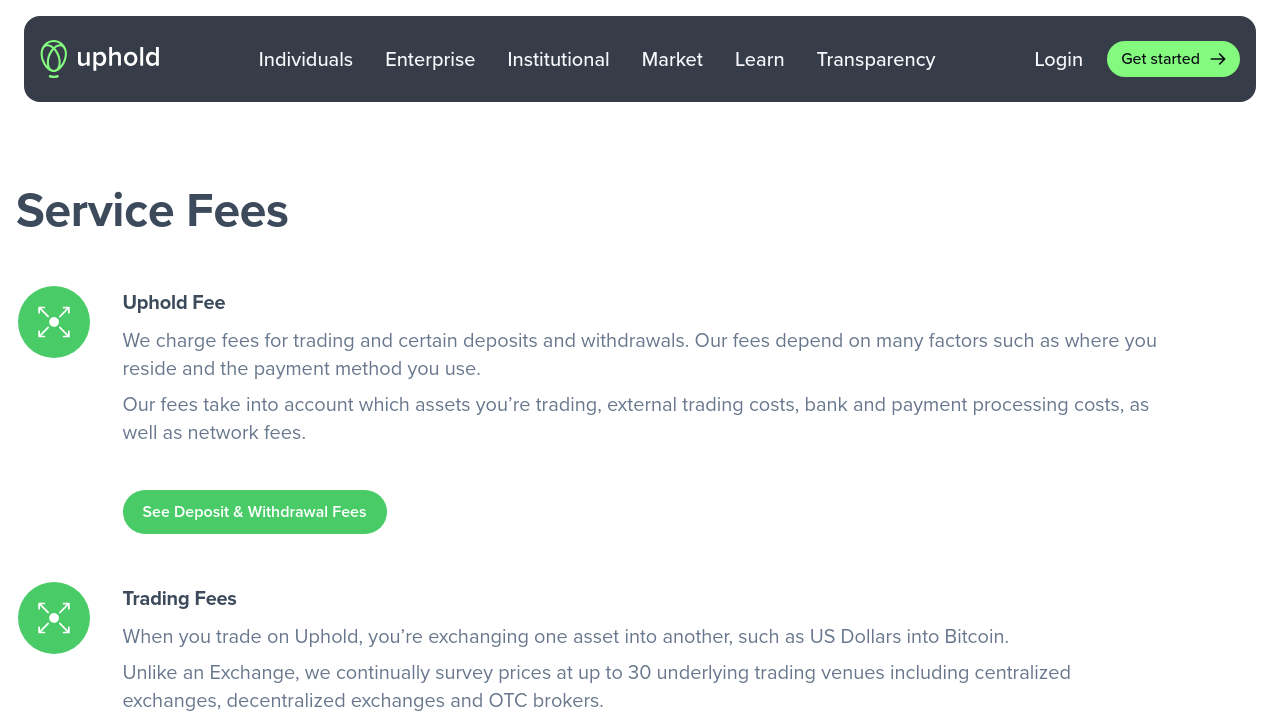Click the Service Fees page heading

(152, 211)
